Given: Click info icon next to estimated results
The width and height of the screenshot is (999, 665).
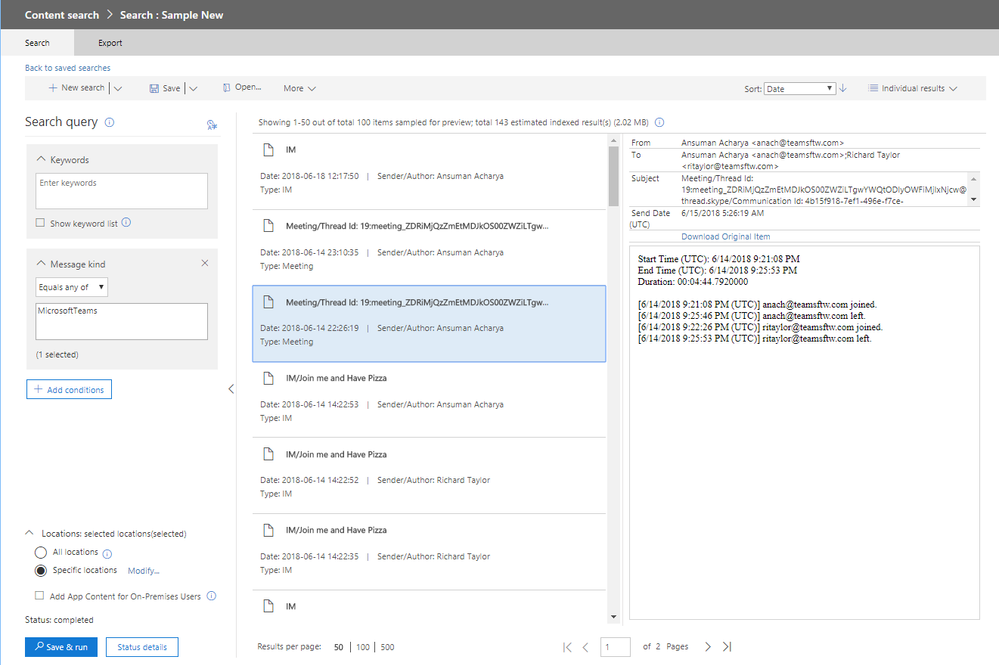Looking at the screenshot, I should tap(659, 122).
